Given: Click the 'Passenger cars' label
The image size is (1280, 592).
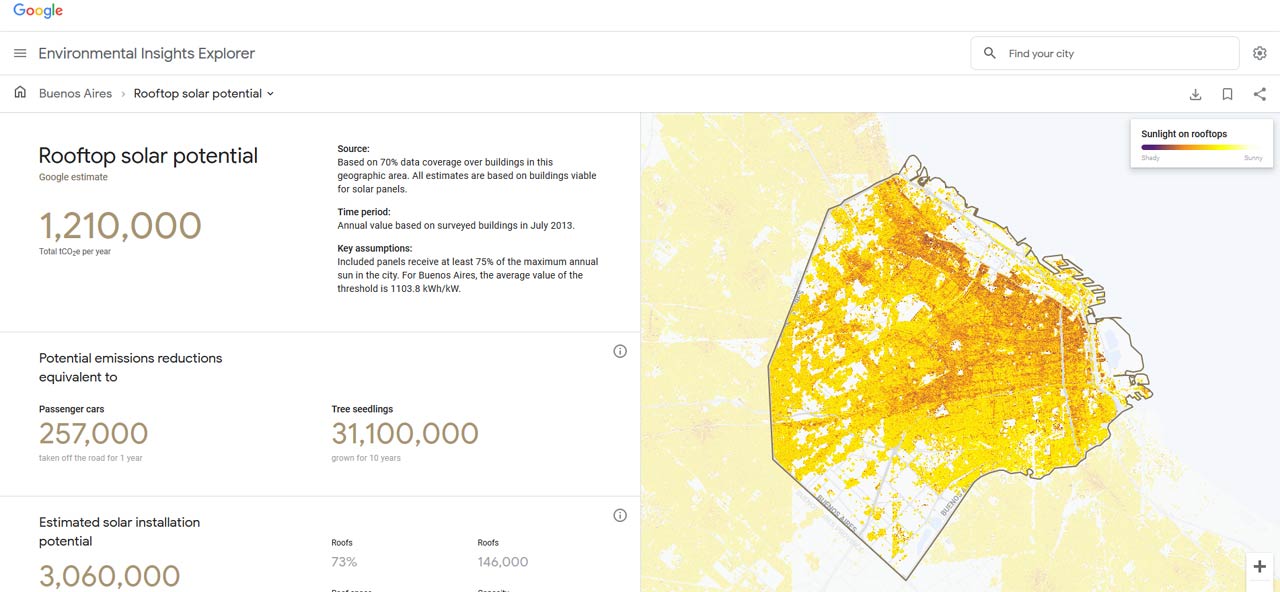Looking at the screenshot, I should (72, 409).
